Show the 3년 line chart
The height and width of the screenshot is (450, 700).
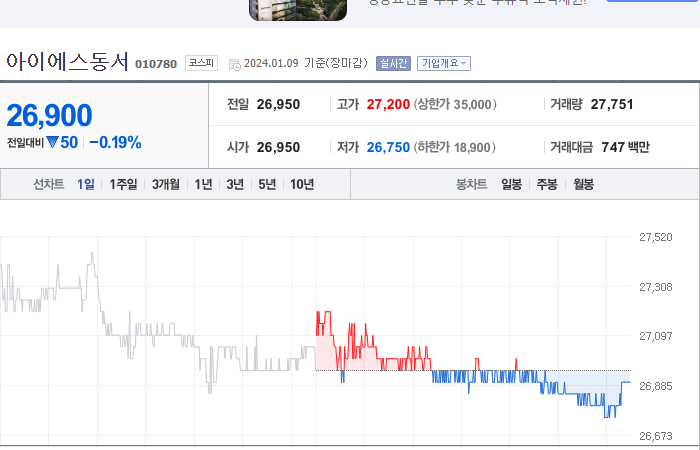point(235,184)
